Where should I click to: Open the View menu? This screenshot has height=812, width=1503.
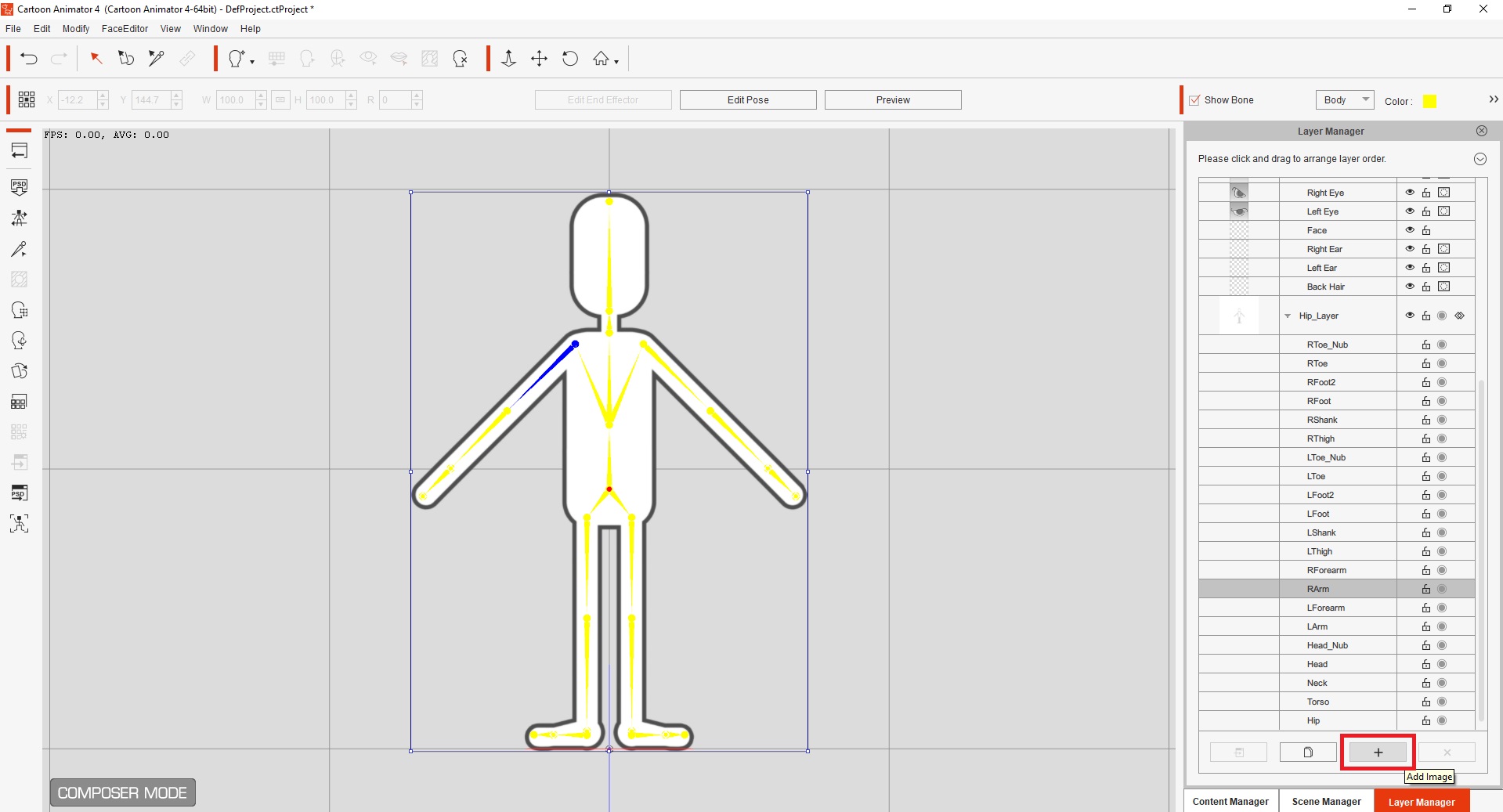171,29
